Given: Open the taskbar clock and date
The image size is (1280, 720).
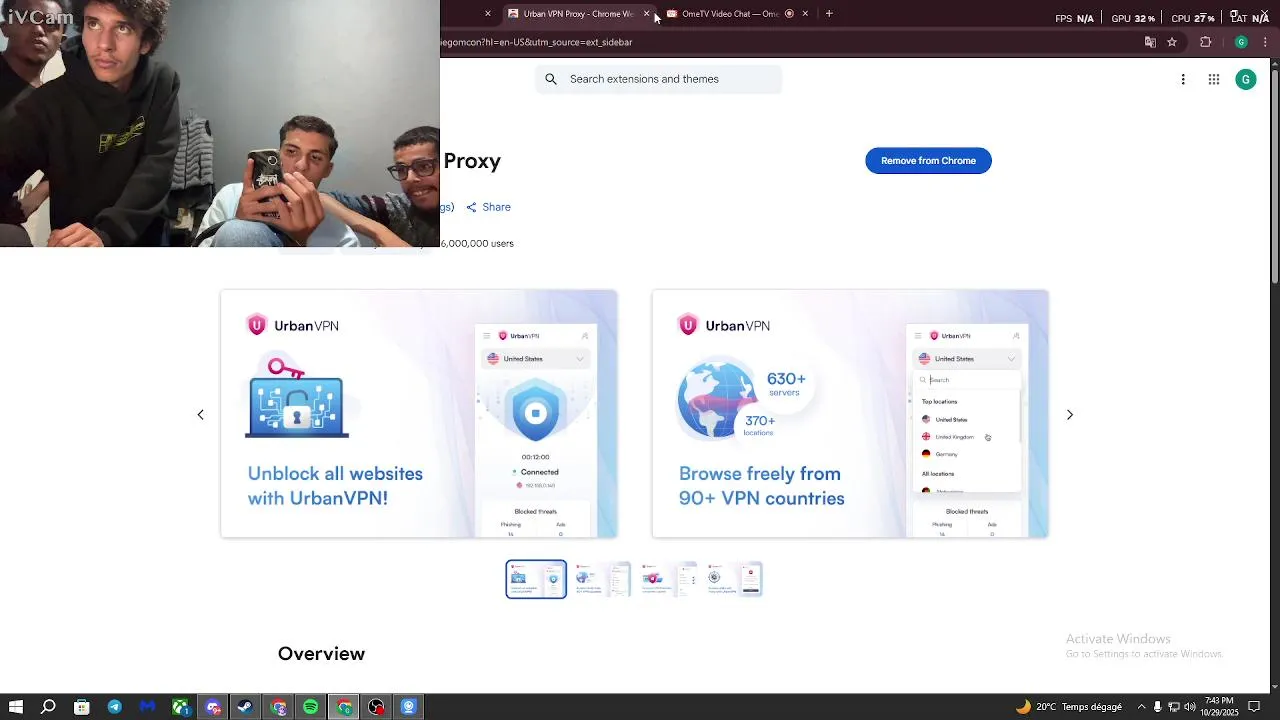Looking at the screenshot, I should click(1220, 707).
